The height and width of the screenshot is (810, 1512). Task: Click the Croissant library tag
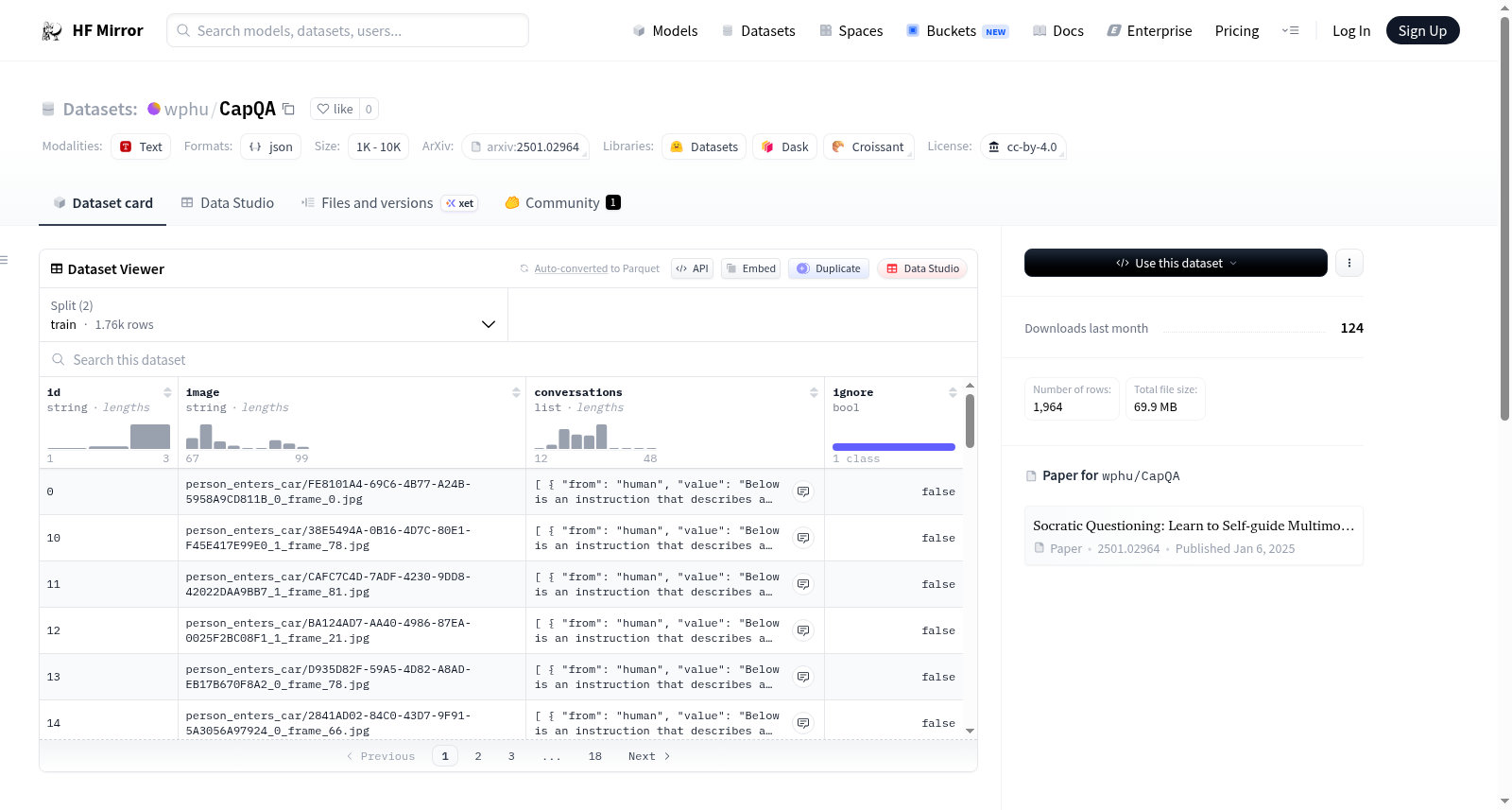868,147
